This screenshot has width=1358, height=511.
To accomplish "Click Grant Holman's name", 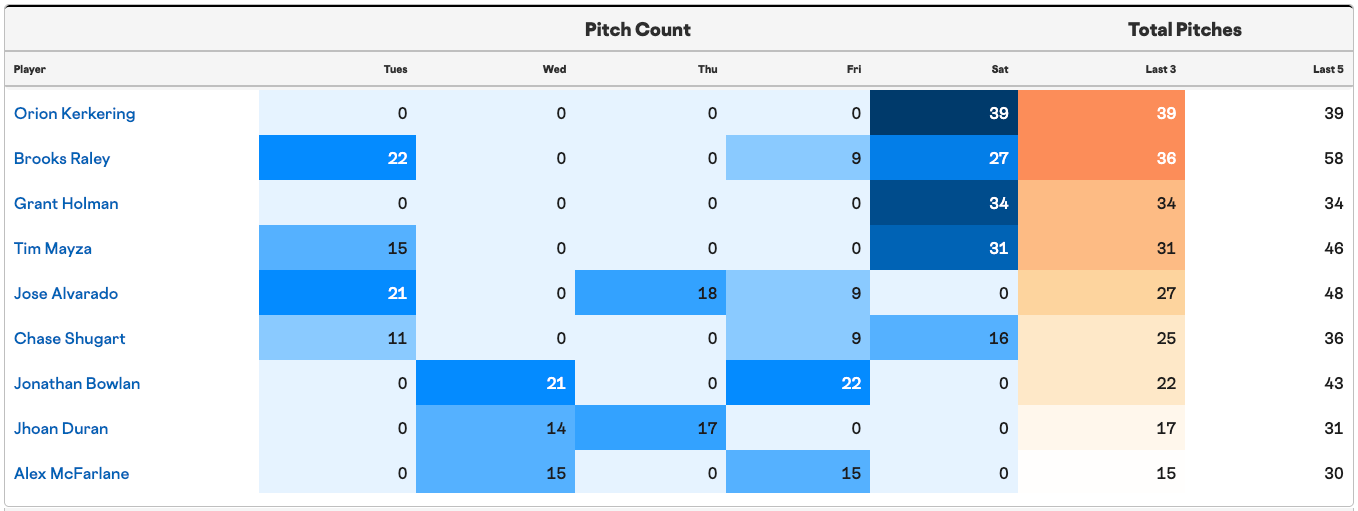I will click(66, 203).
